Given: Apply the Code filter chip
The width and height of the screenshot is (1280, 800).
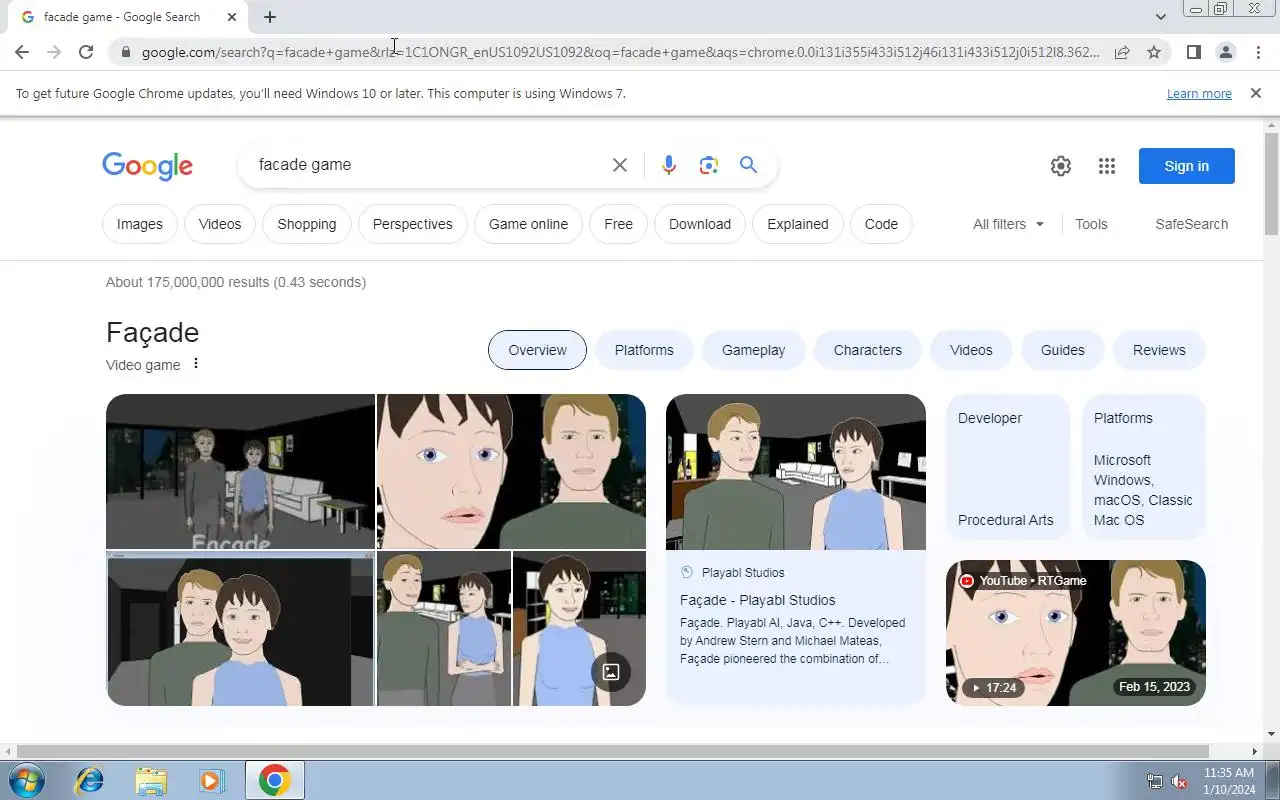Looking at the screenshot, I should tap(881, 224).
